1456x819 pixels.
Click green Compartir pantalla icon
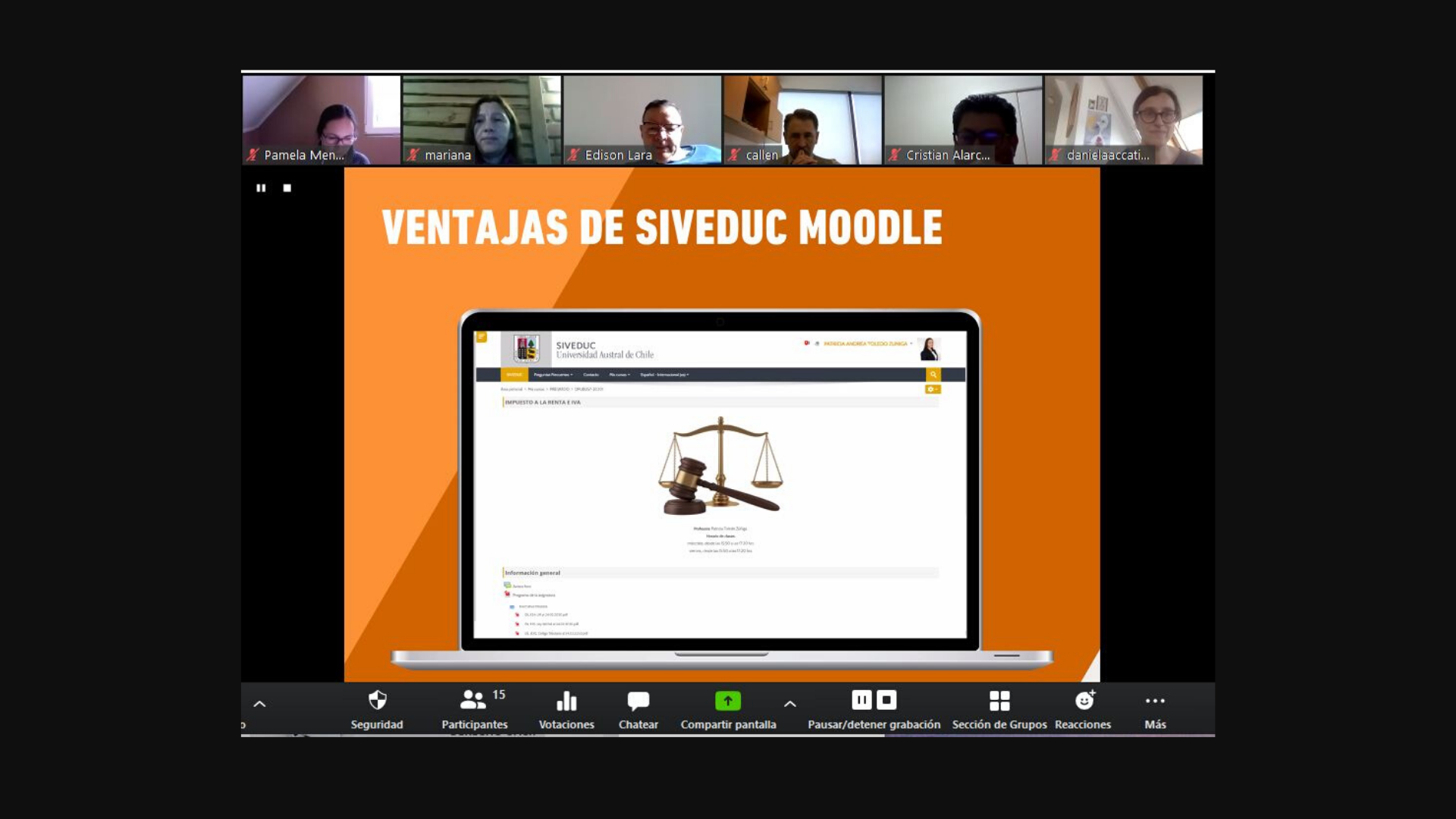[x=727, y=701]
